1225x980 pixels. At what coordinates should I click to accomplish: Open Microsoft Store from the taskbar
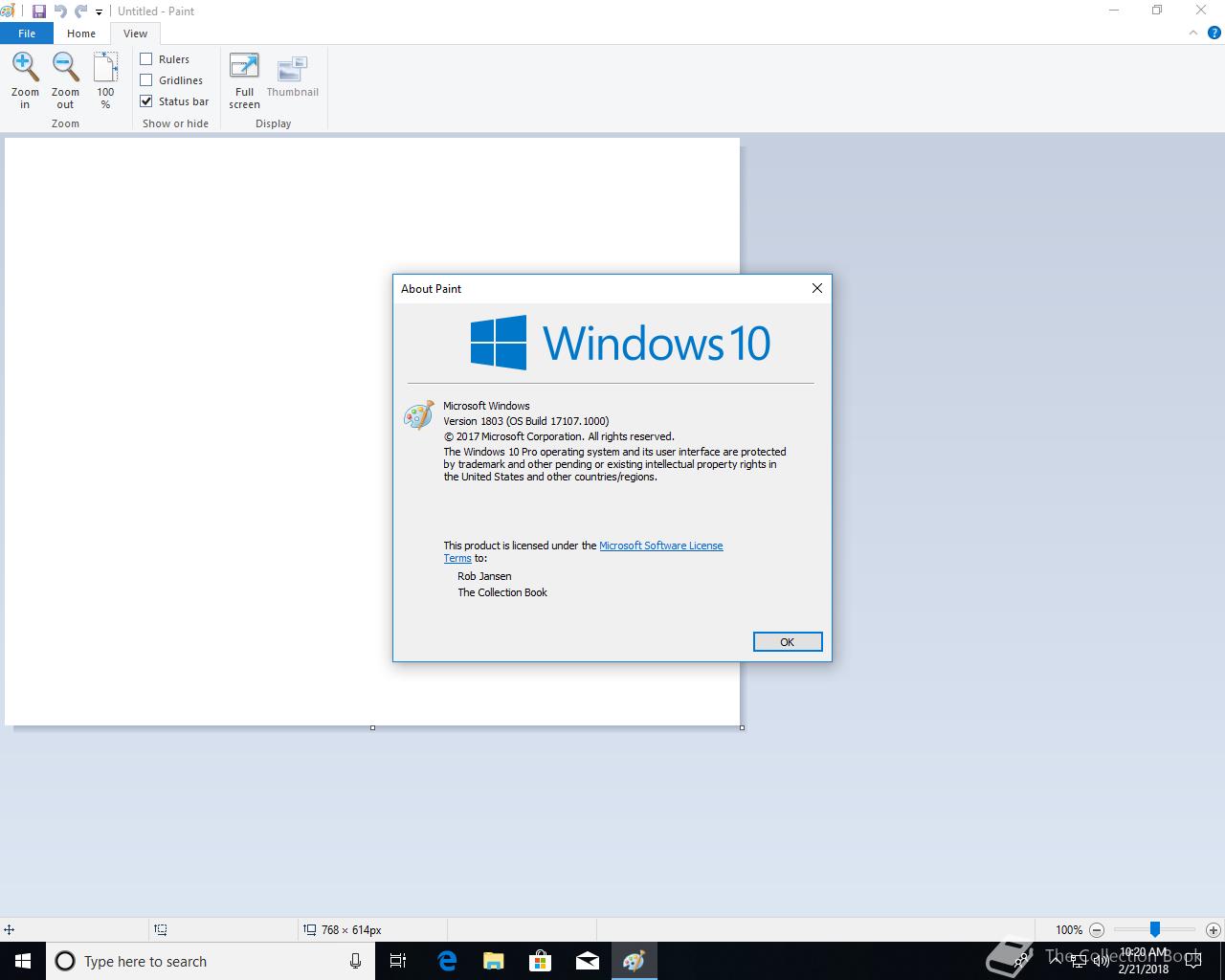[x=541, y=961]
